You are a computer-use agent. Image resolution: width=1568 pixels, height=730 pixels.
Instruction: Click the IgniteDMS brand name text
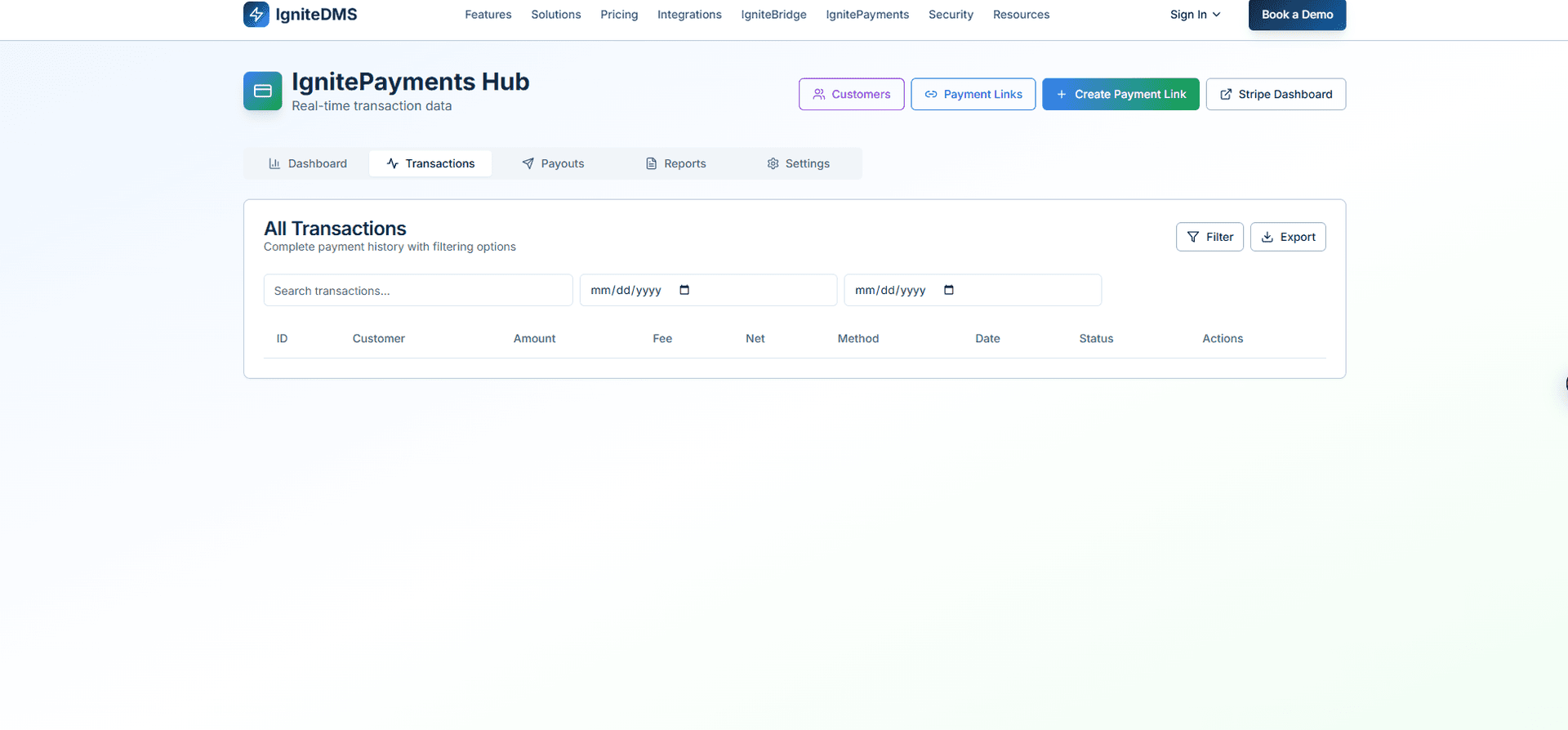[x=316, y=15]
